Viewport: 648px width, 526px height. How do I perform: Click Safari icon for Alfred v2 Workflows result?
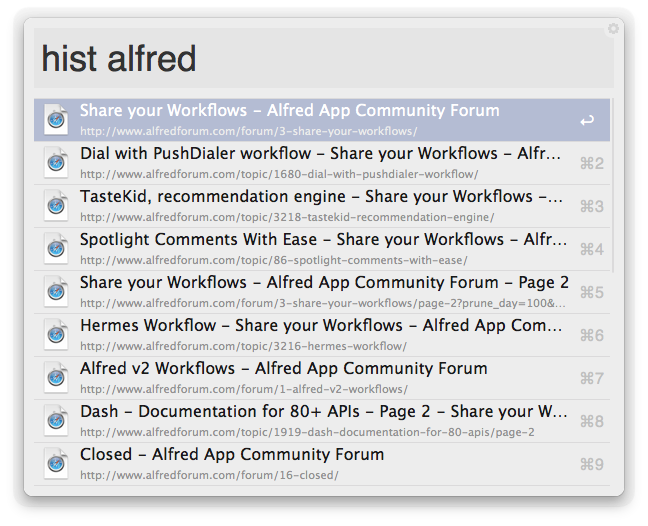point(57,378)
